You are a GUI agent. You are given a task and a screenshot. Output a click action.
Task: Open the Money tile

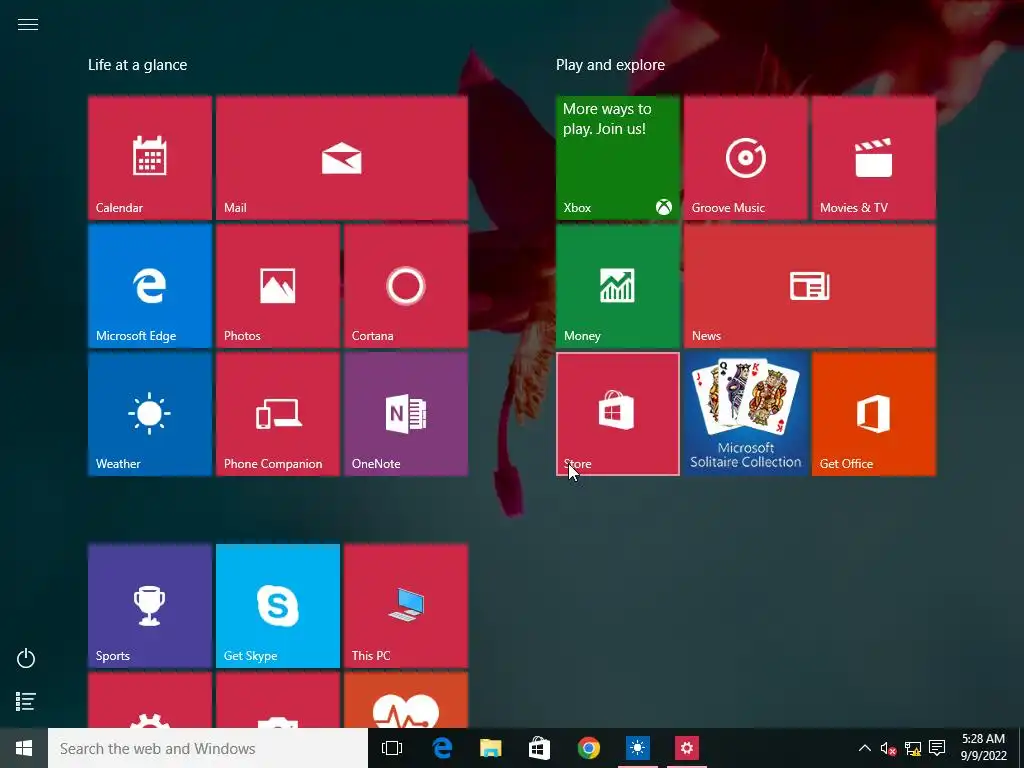(x=618, y=286)
